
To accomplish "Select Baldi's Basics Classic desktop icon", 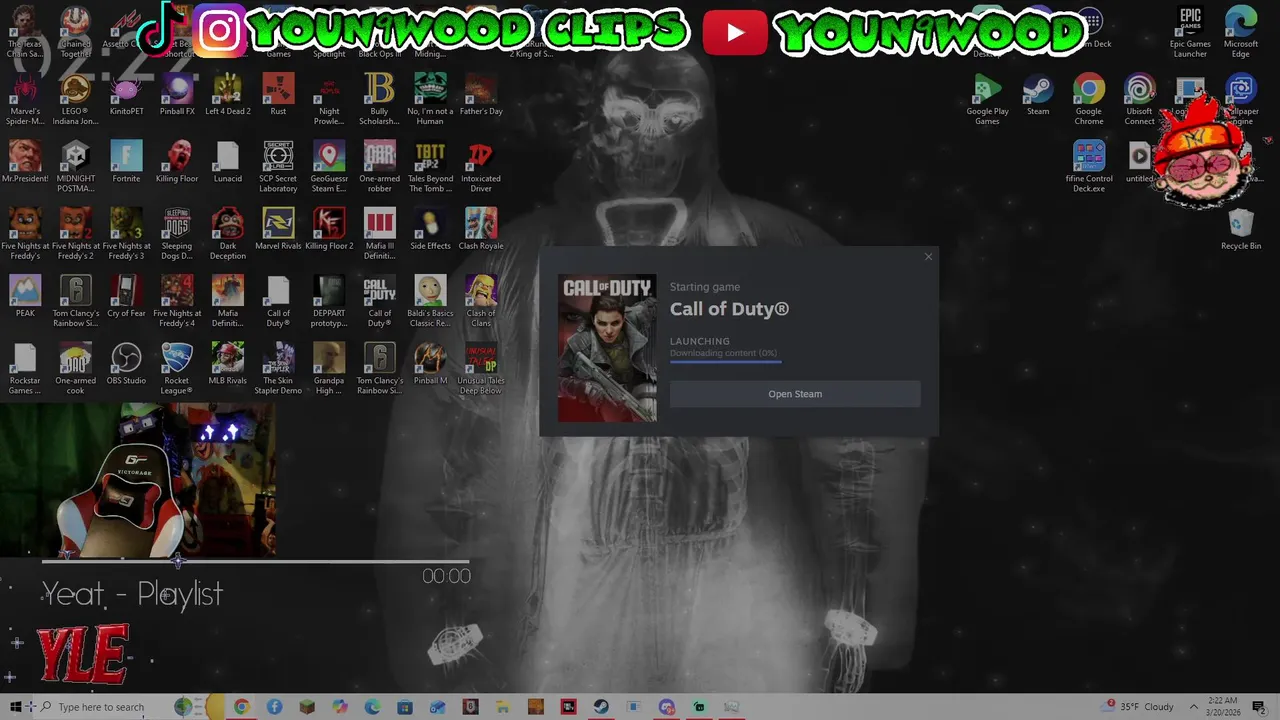I will click(x=430, y=301).
